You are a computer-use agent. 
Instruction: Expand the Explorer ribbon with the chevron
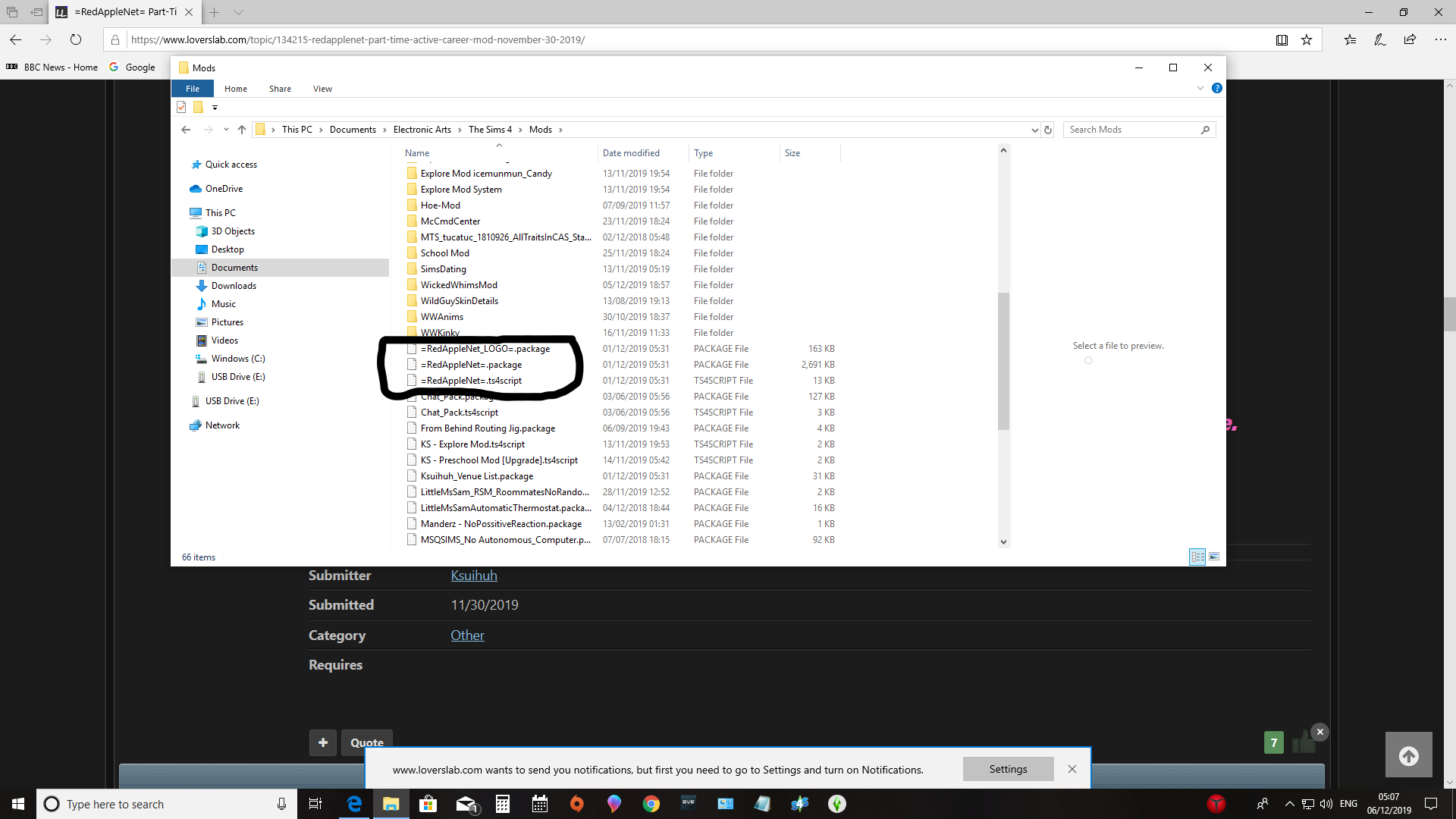tap(1200, 88)
